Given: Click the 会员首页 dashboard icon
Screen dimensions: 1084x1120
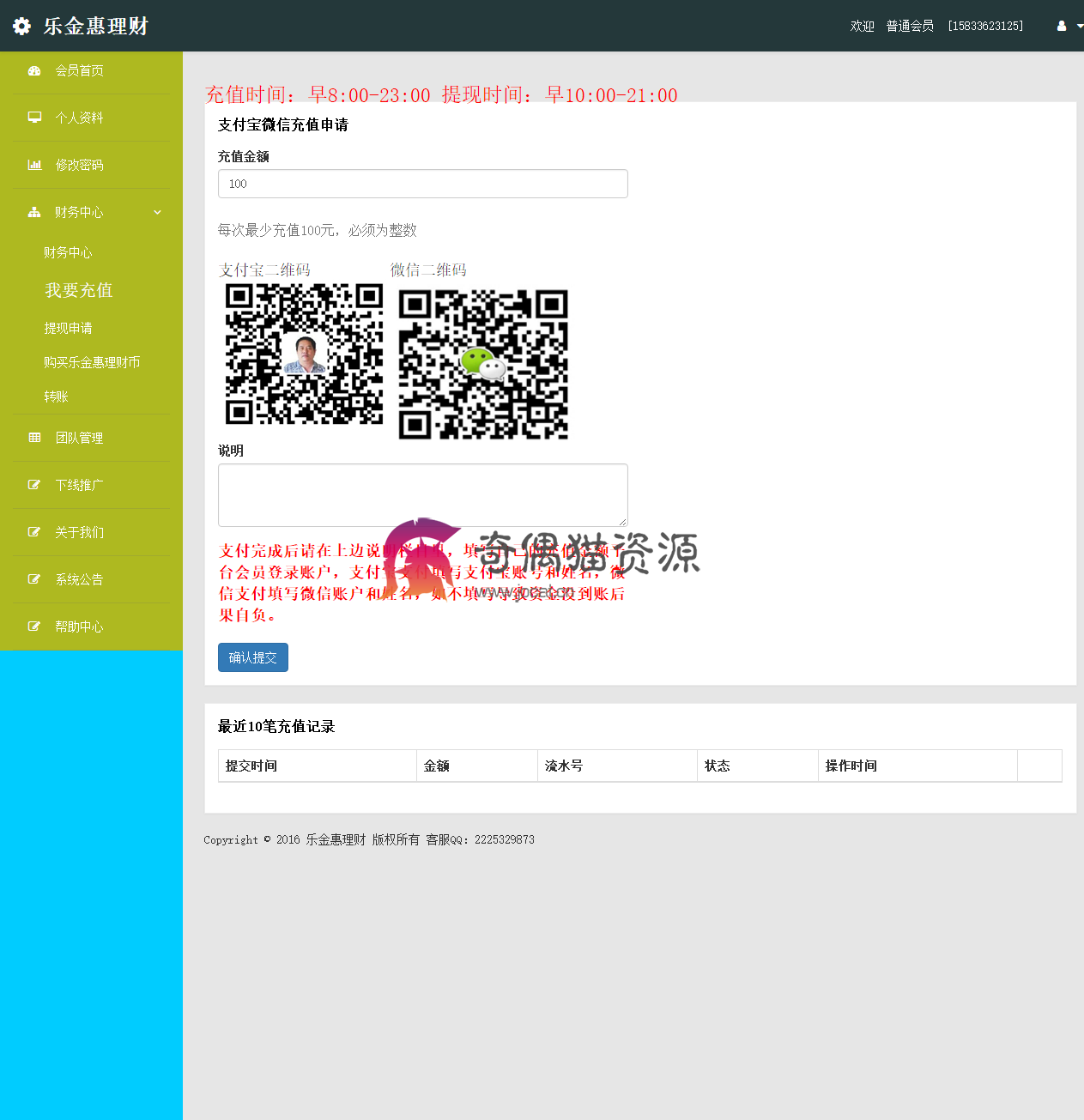Looking at the screenshot, I should click(34, 71).
